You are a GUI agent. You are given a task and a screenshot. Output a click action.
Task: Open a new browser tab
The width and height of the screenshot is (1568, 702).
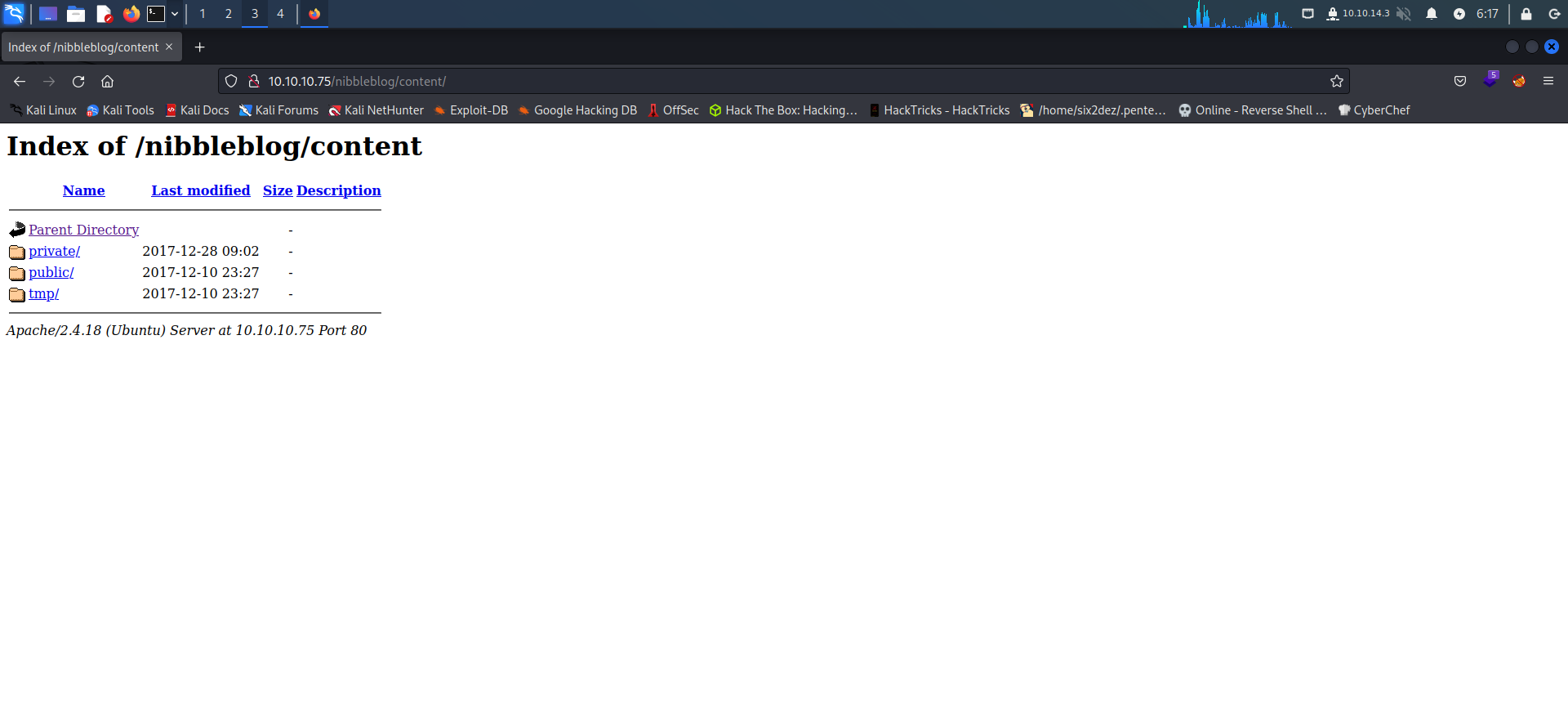click(x=199, y=47)
